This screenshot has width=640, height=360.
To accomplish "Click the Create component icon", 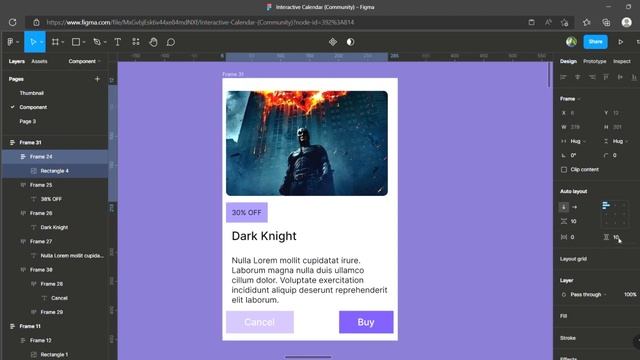I will tap(333, 42).
